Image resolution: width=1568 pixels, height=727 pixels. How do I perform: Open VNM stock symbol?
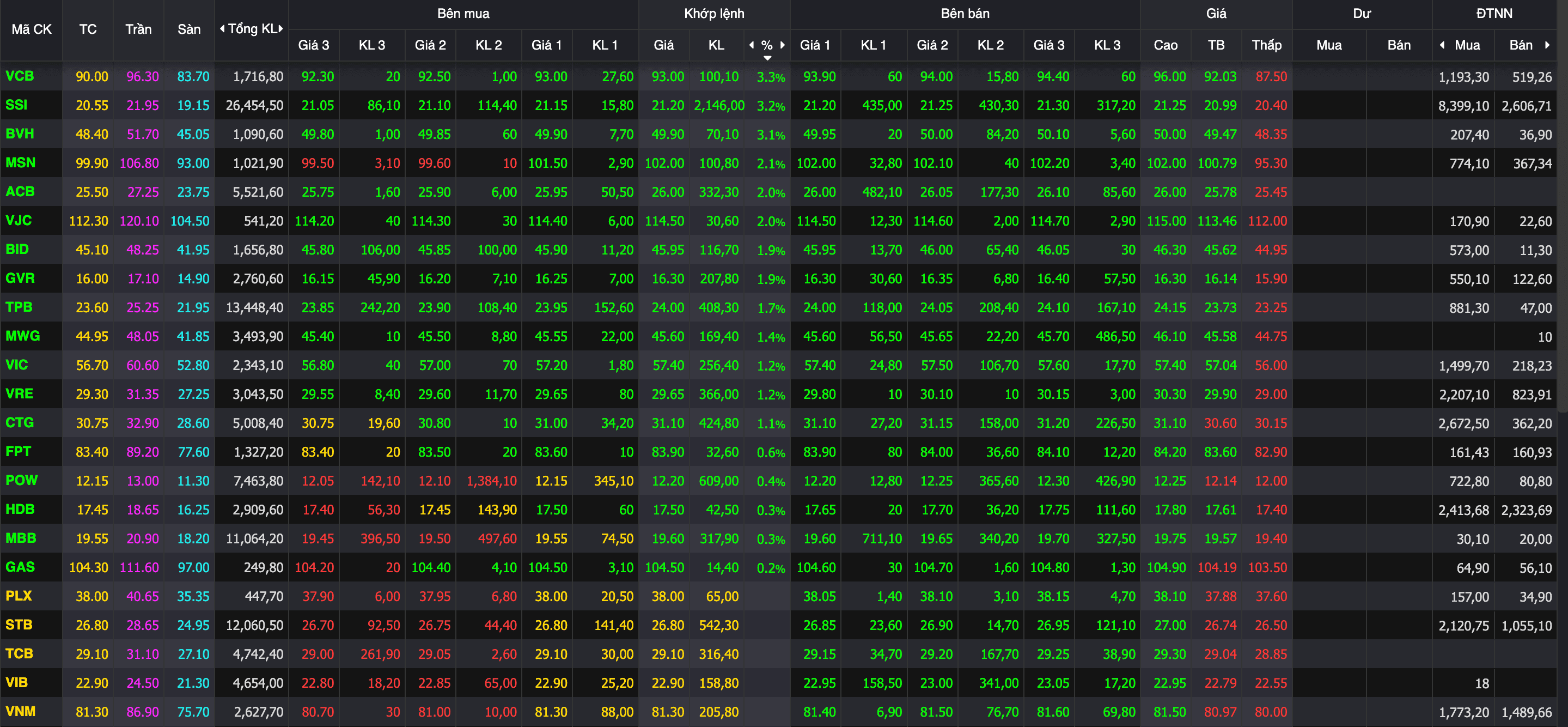coord(20,711)
